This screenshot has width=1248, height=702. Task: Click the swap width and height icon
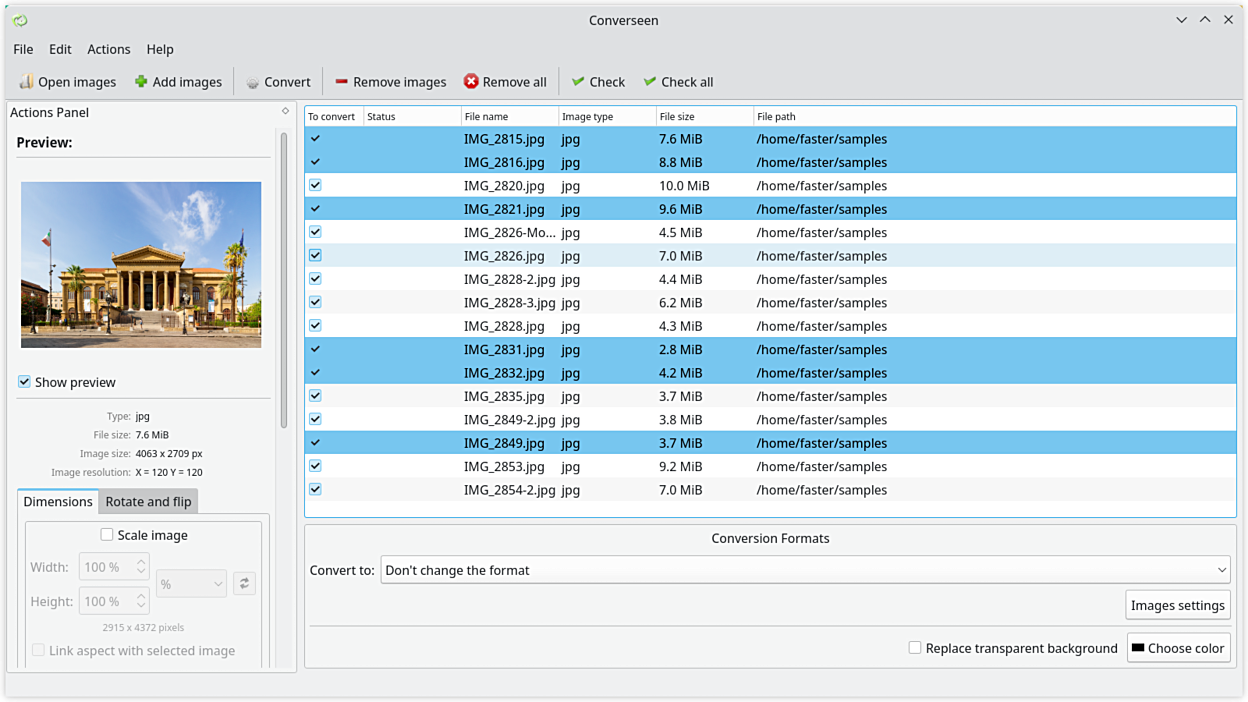[244, 583]
